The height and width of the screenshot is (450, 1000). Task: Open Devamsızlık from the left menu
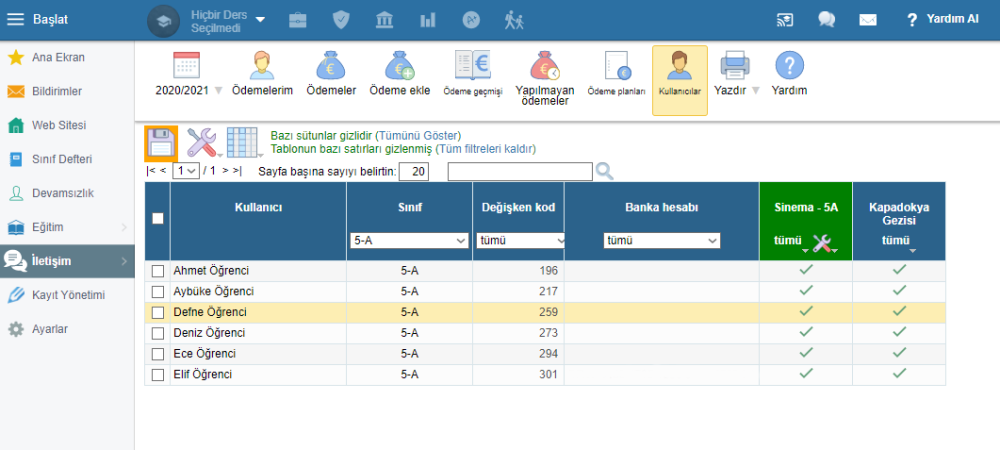[x=62, y=193]
